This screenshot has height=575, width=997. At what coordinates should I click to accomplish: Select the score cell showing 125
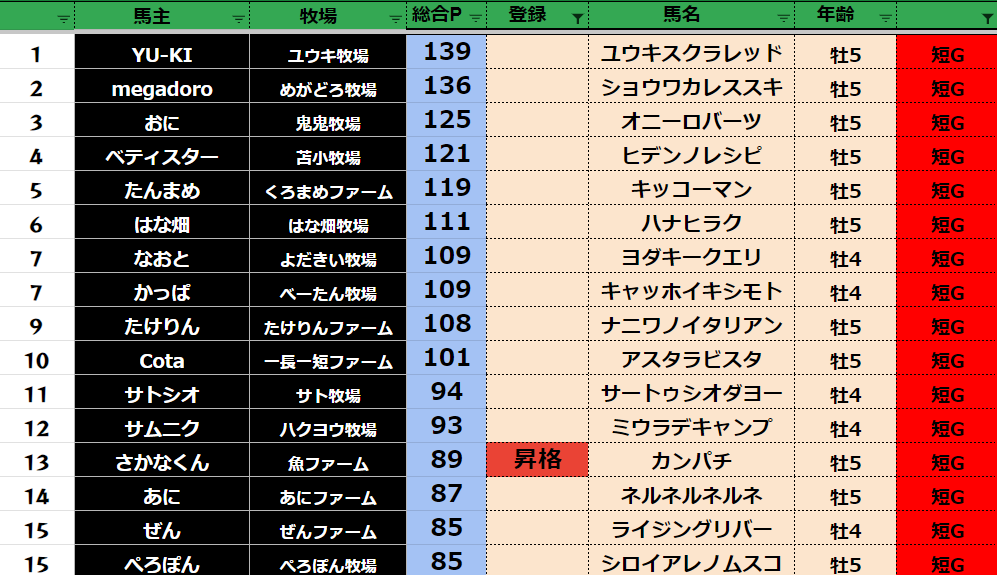[446, 120]
